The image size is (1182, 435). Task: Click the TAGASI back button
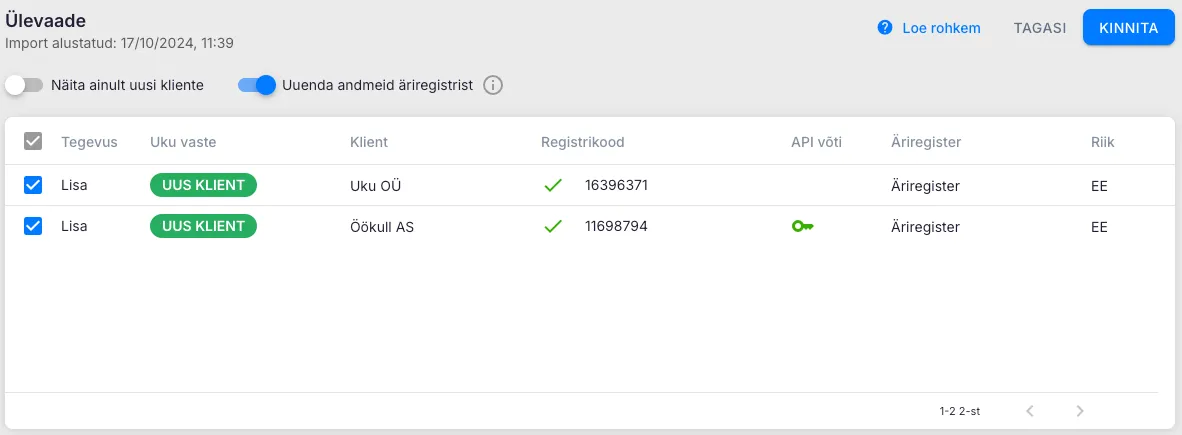click(1039, 28)
